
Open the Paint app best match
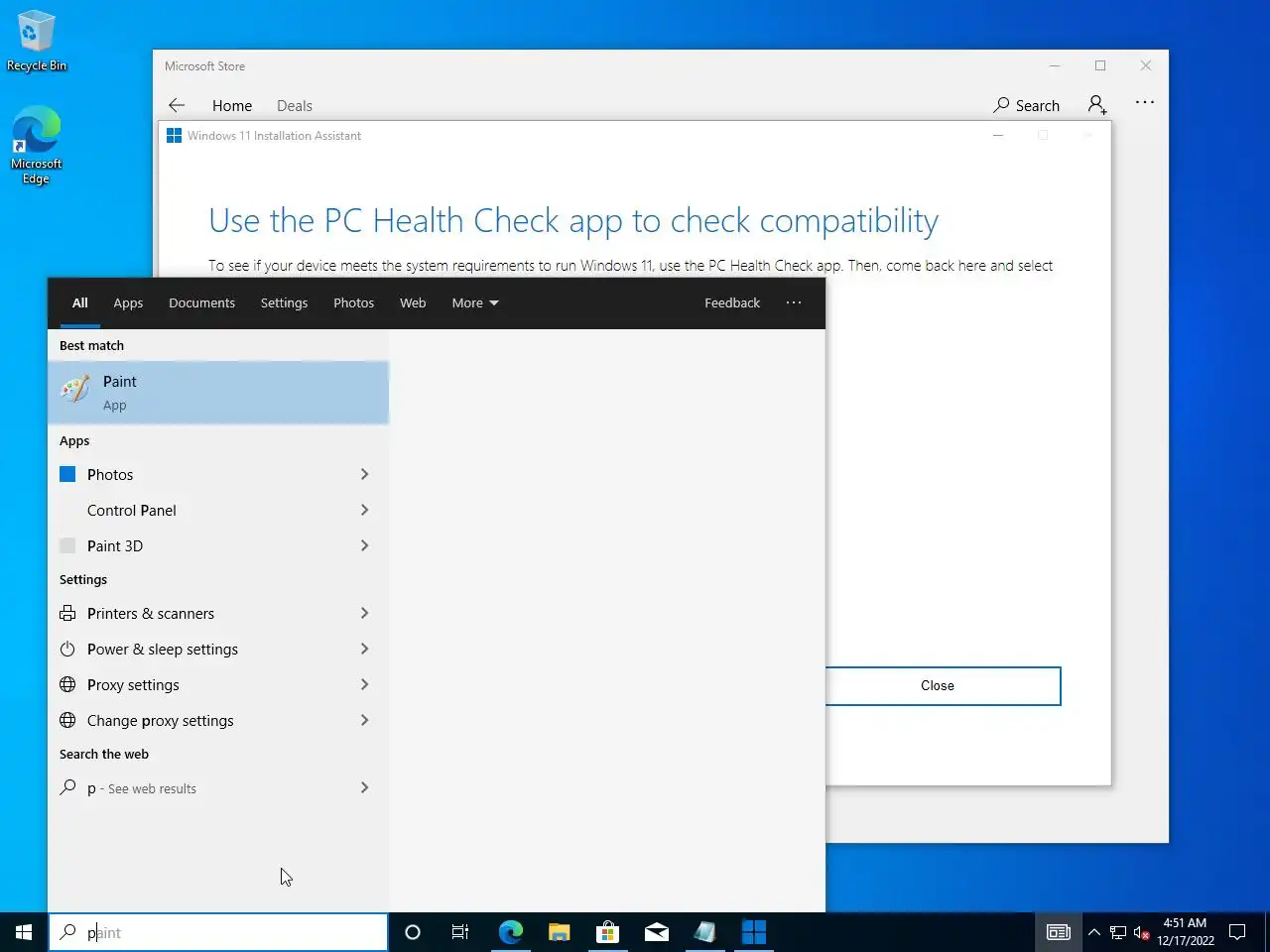(218, 393)
